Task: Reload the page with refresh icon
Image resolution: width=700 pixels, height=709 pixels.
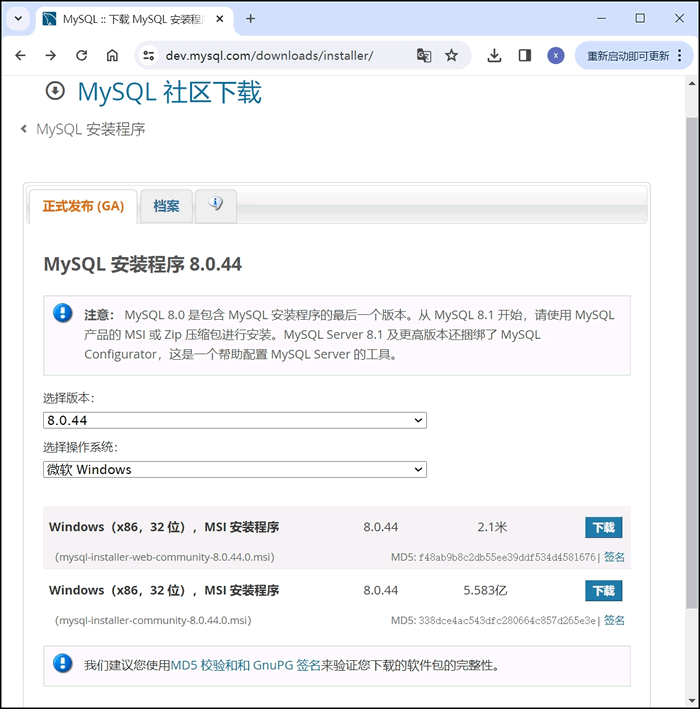Action: [x=81, y=56]
